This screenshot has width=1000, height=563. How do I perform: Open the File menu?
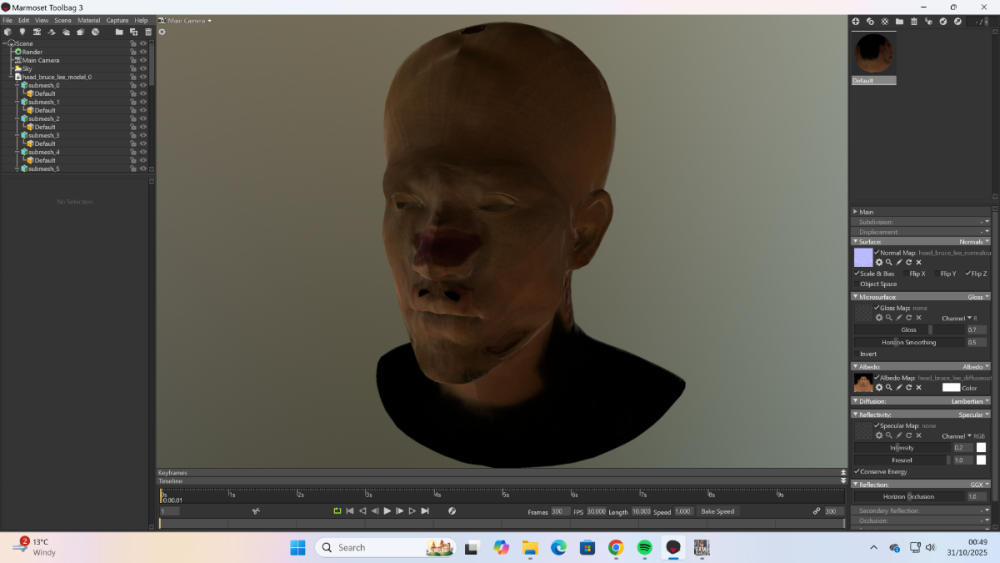coord(8,20)
